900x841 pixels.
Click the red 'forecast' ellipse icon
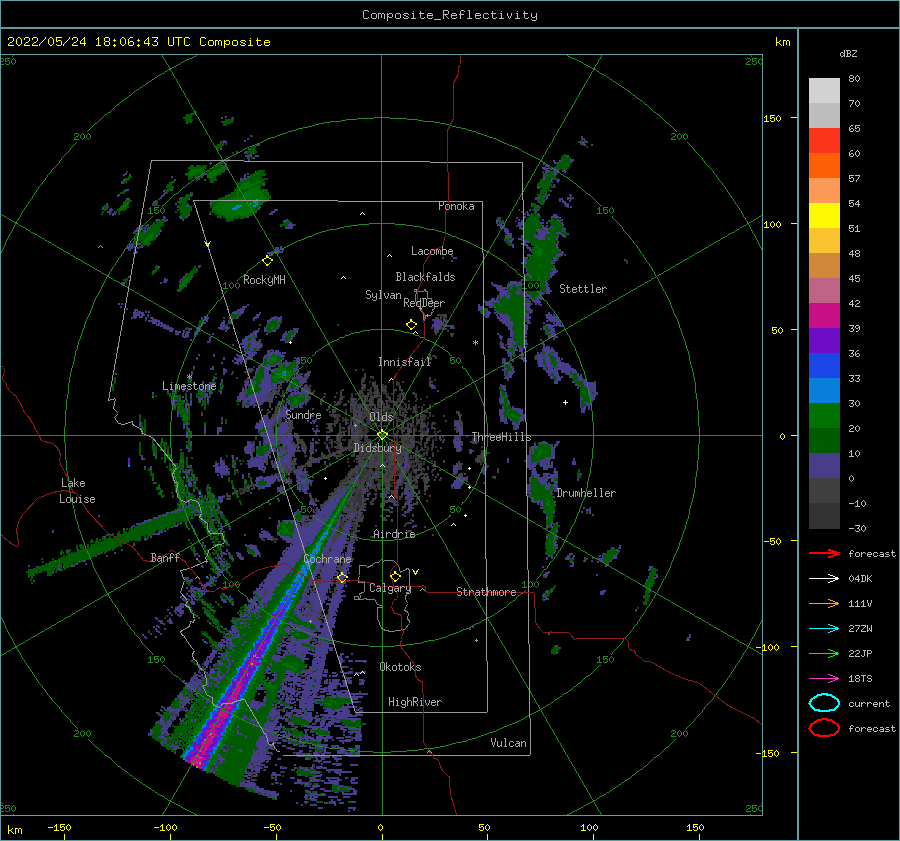[824, 728]
